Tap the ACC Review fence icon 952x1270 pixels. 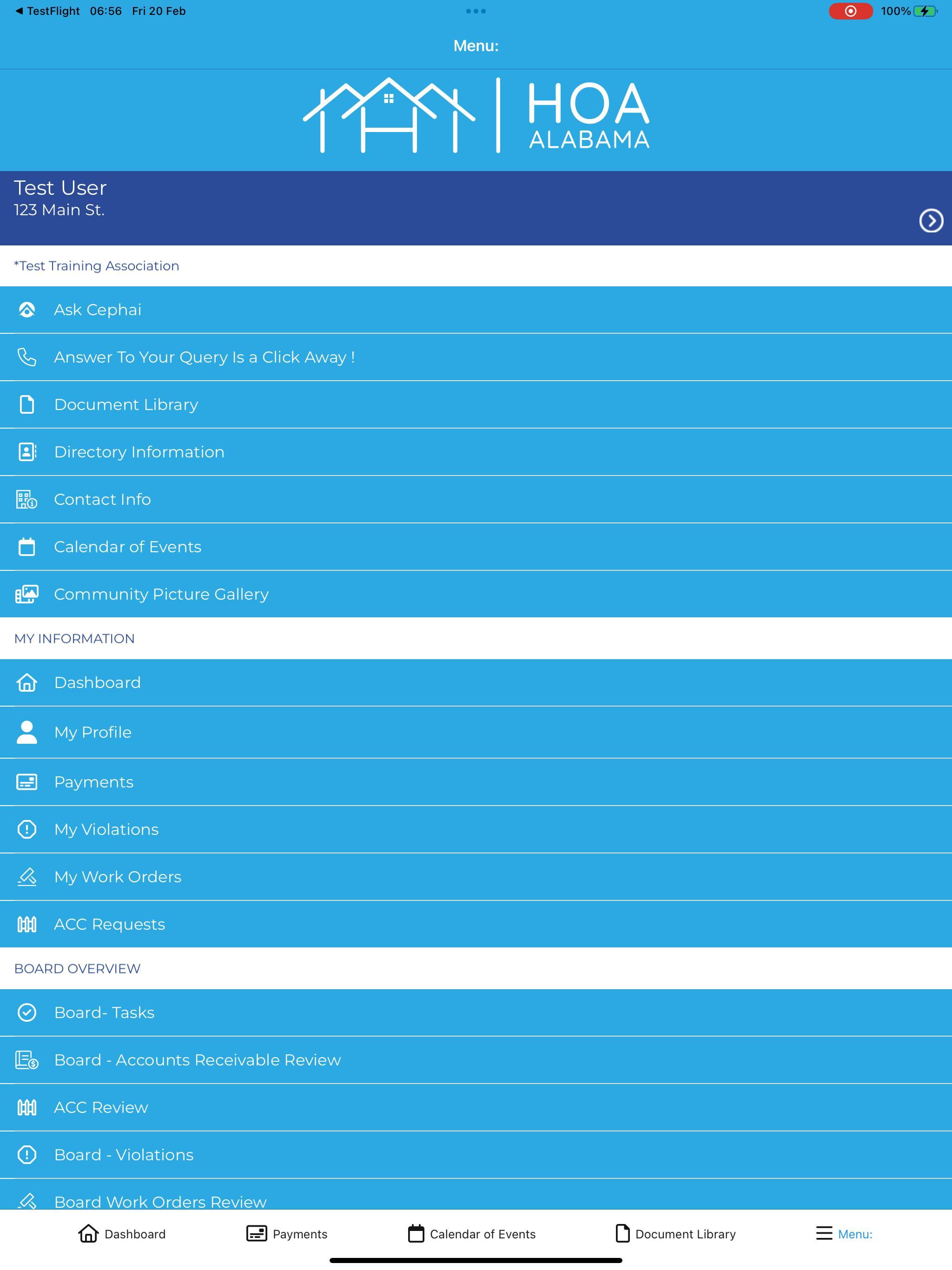coord(27,1107)
